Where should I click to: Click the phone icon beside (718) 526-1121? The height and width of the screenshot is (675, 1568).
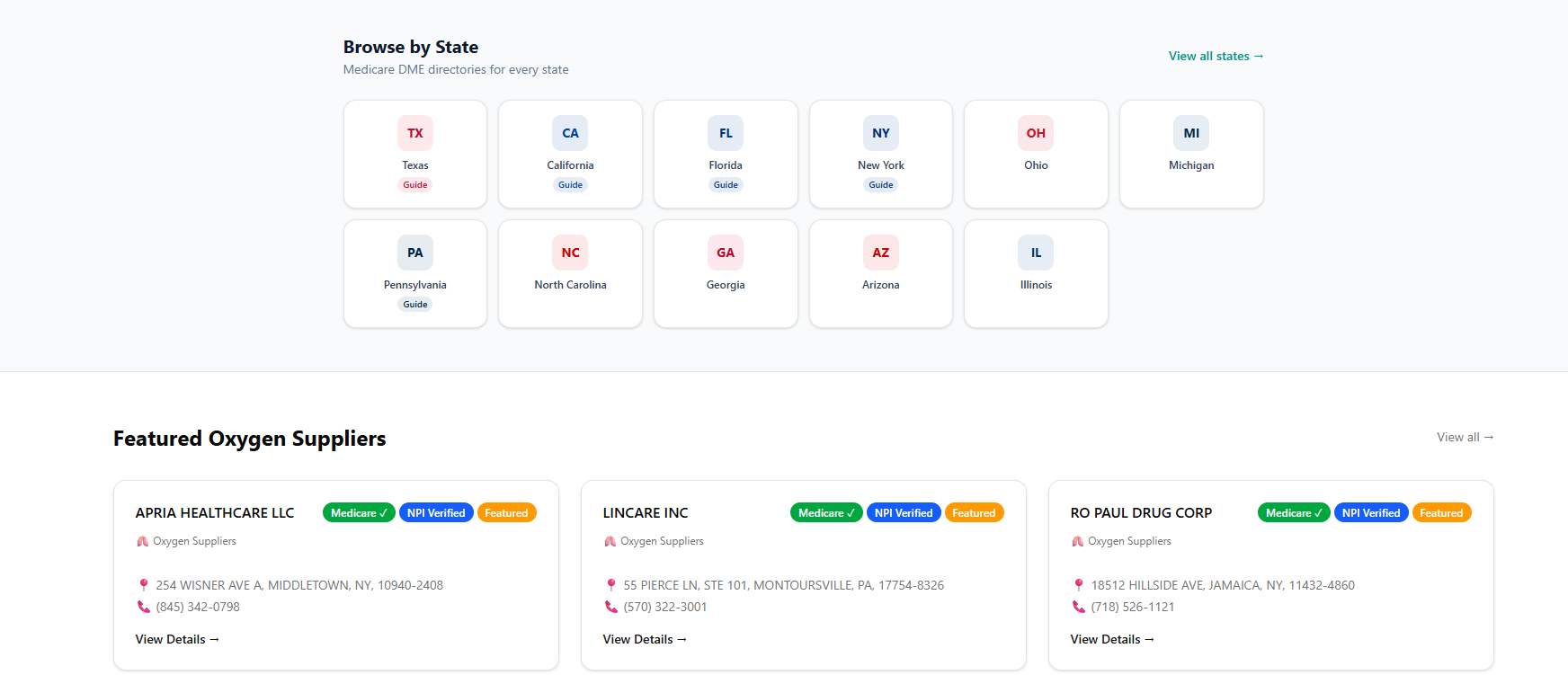coord(1078,607)
